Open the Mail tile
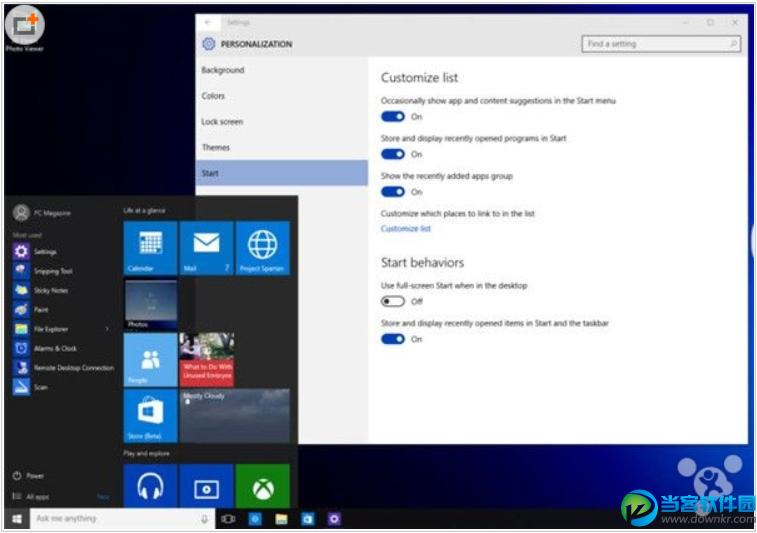 tap(206, 248)
